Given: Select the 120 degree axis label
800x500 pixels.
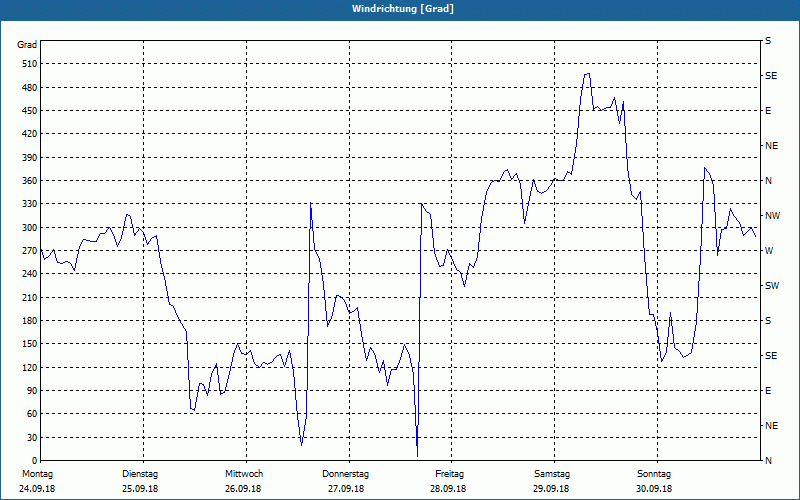Looking at the screenshot, I should point(30,367).
